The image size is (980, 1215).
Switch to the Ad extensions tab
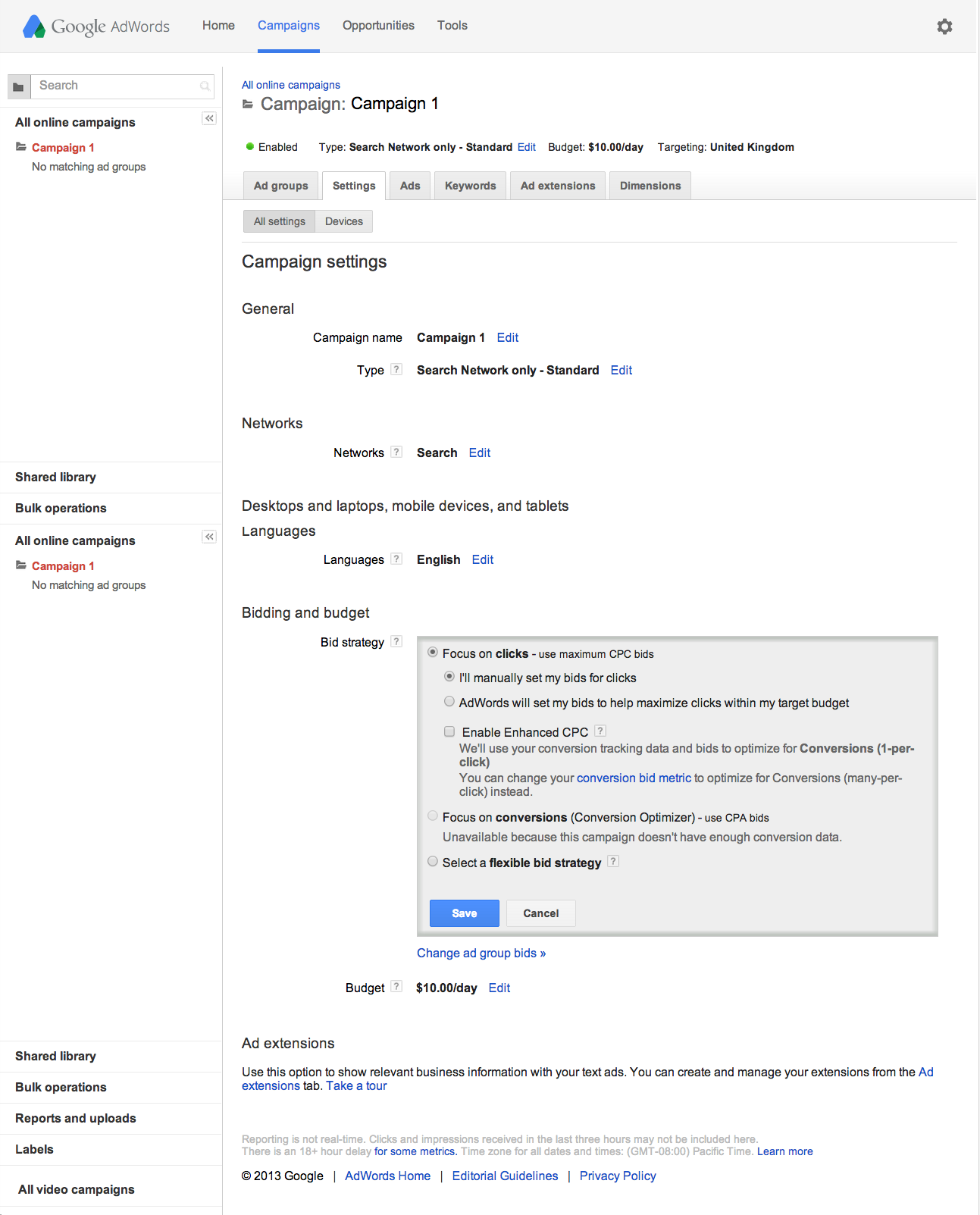(x=558, y=186)
